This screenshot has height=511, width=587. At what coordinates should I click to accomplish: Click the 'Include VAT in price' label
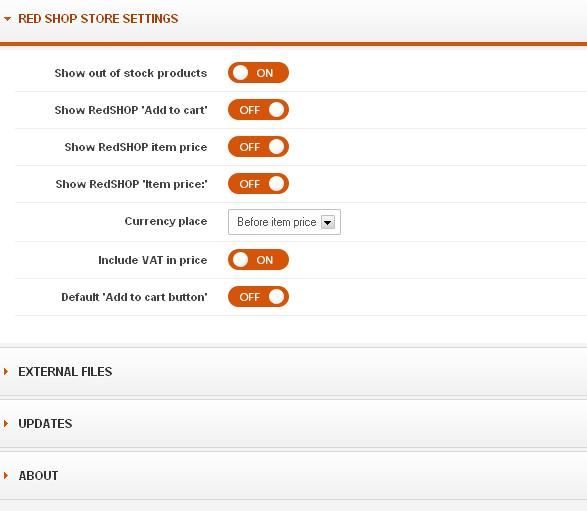pyautogui.click(x=152, y=260)
